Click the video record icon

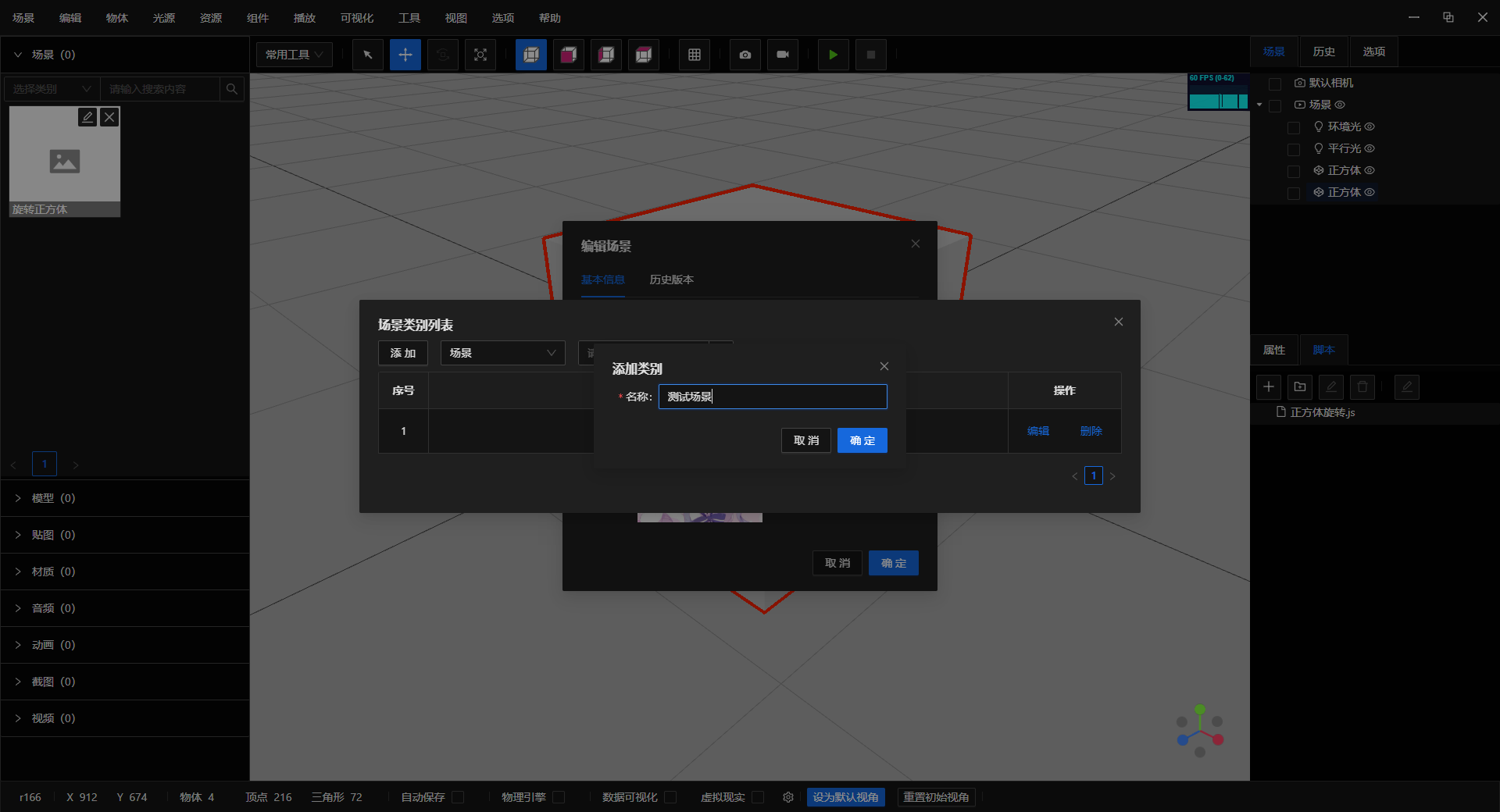pyautogui.click(x=783, y=55)
